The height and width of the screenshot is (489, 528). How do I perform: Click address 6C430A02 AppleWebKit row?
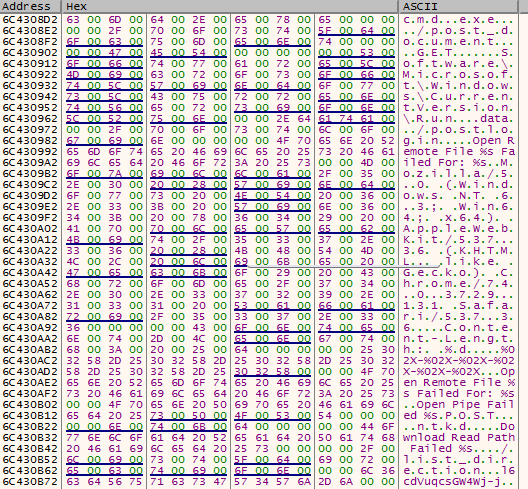tap(30, 229)
